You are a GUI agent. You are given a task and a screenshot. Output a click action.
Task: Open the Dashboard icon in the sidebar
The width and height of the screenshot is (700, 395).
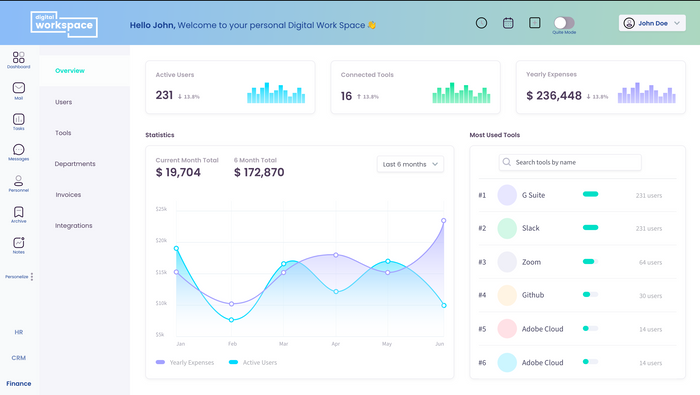click(x=18, y=58)
